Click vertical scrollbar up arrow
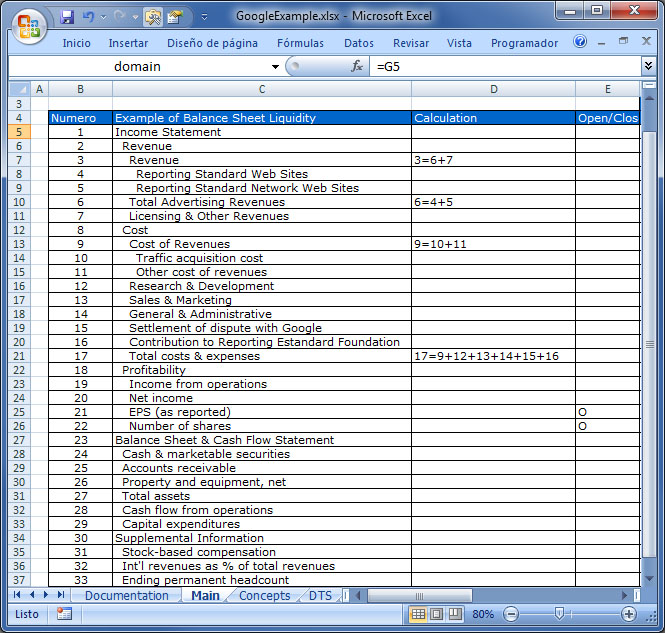This screenshot has width=665, height=633. (x=649, y=98)
